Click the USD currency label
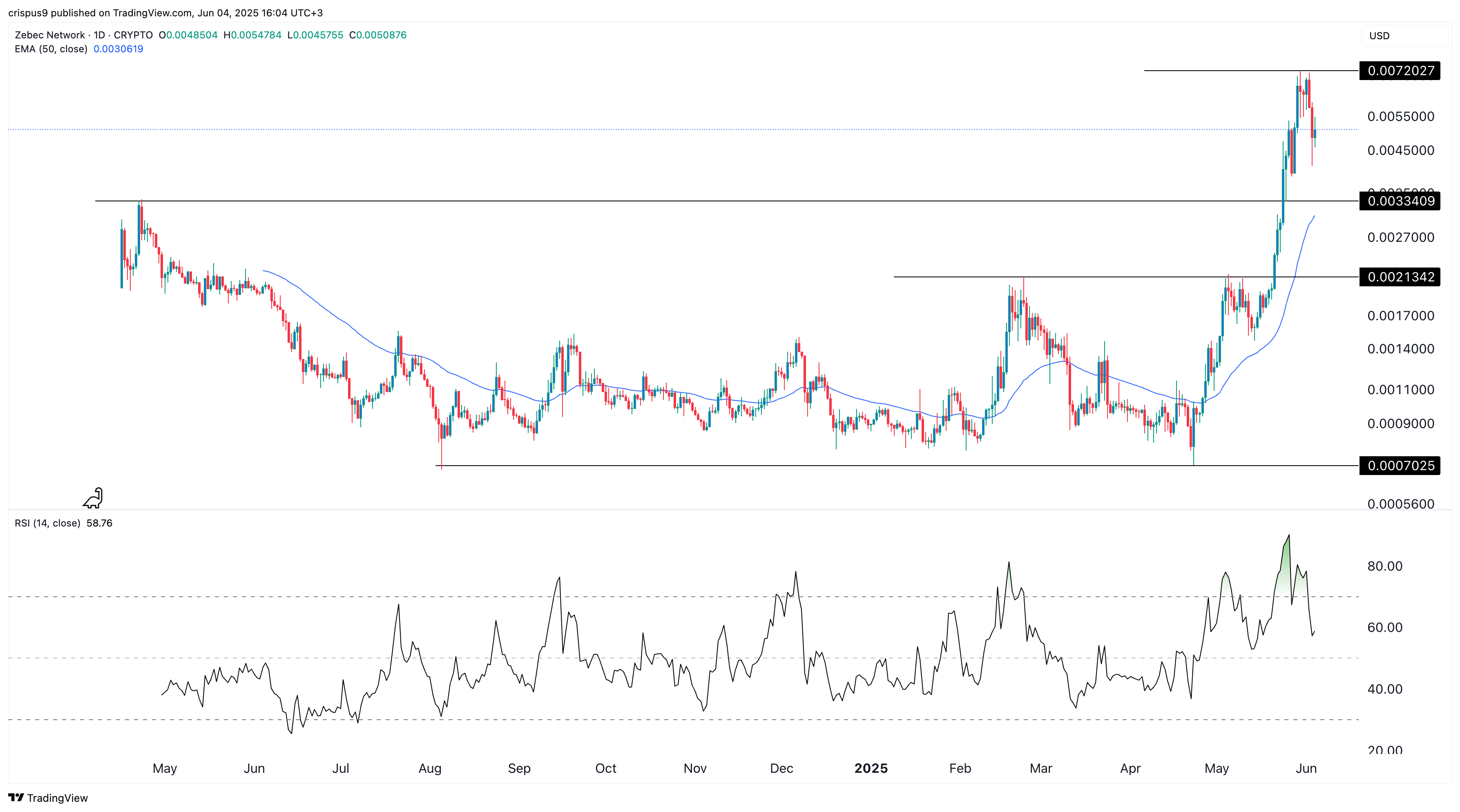Viewport: 1460px width, 812px height. [1379, 36]
